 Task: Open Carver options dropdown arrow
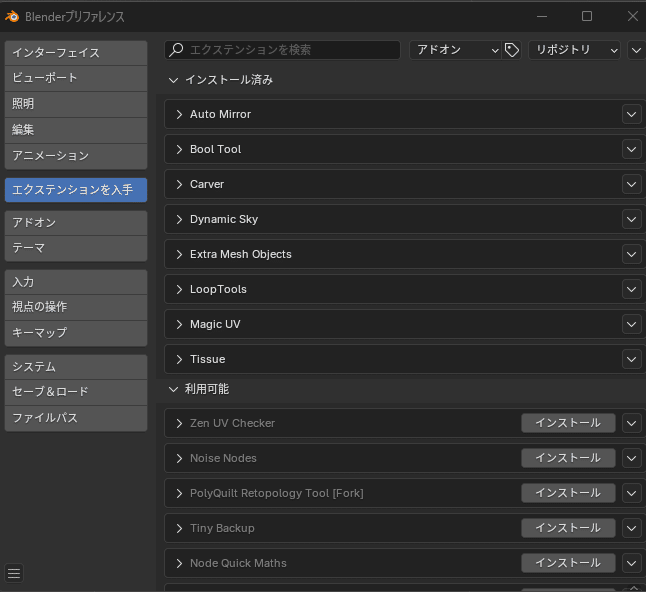(x=632, y=184)
